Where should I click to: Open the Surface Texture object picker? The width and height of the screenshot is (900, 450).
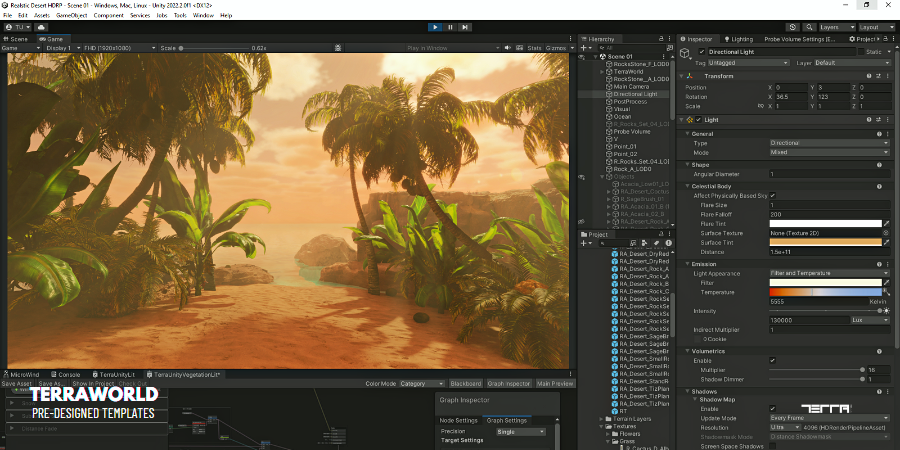[x=886, y=233]
